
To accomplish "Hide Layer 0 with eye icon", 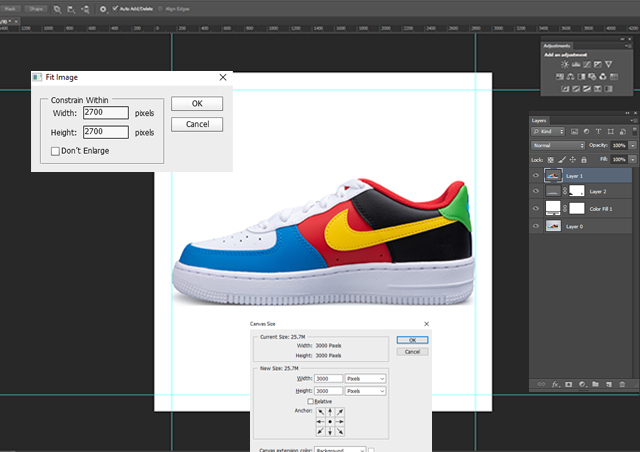I will (x=536, y=226).
